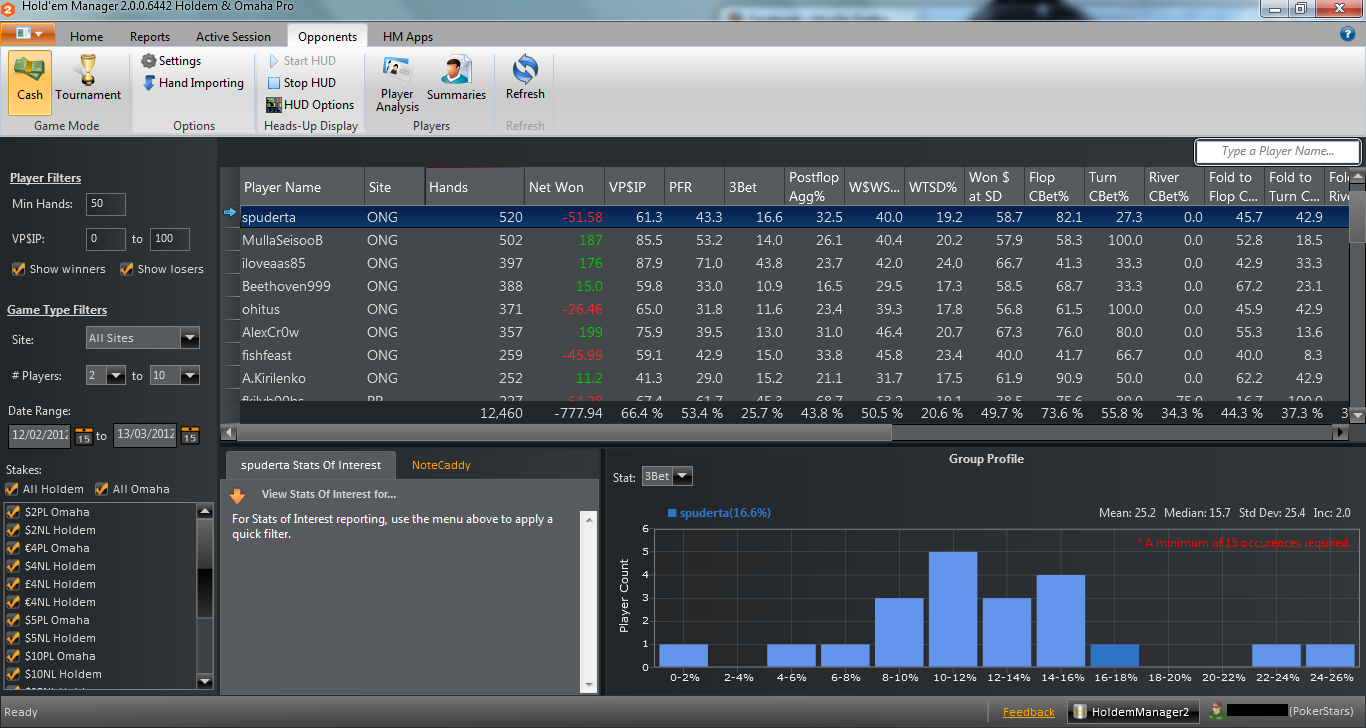Click help question mark icon
The height and width of the screenshot is (728, 1366).
tap(1347, 34)
